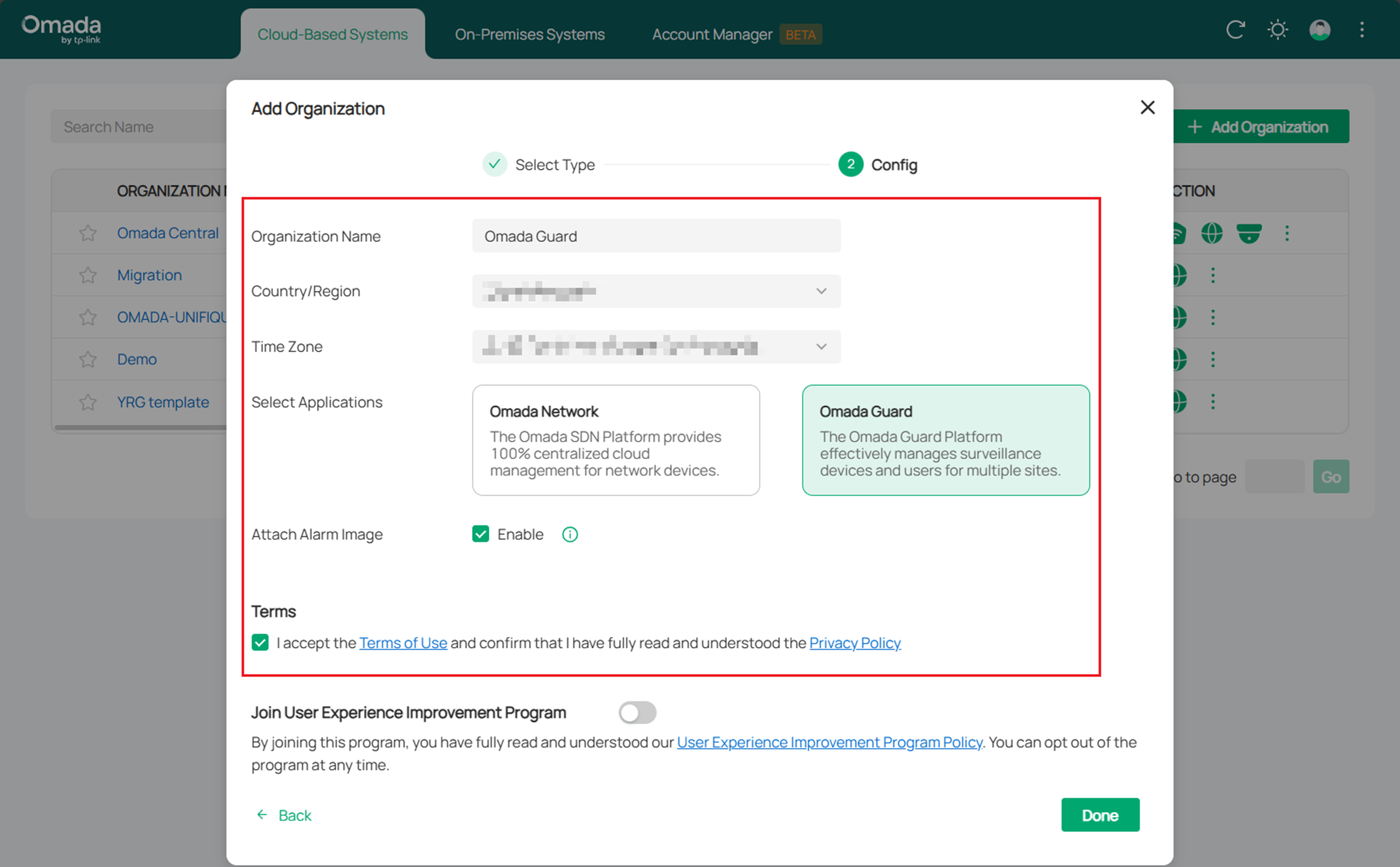Select the Omada Network application card
This screenshot has width=1400, height=867.
click(x=616, y=440)
